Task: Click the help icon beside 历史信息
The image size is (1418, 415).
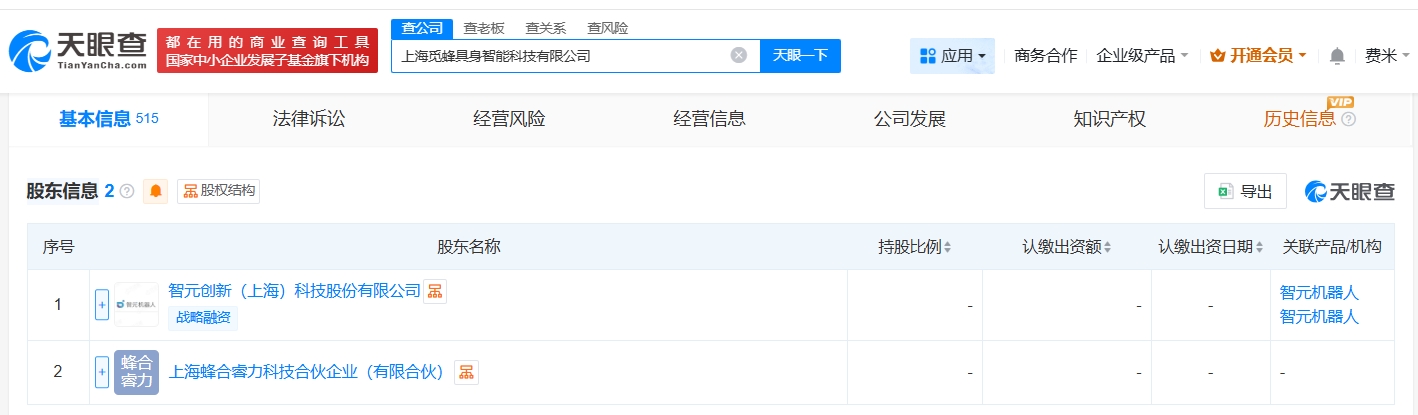Action: [x=1348, y=120]
